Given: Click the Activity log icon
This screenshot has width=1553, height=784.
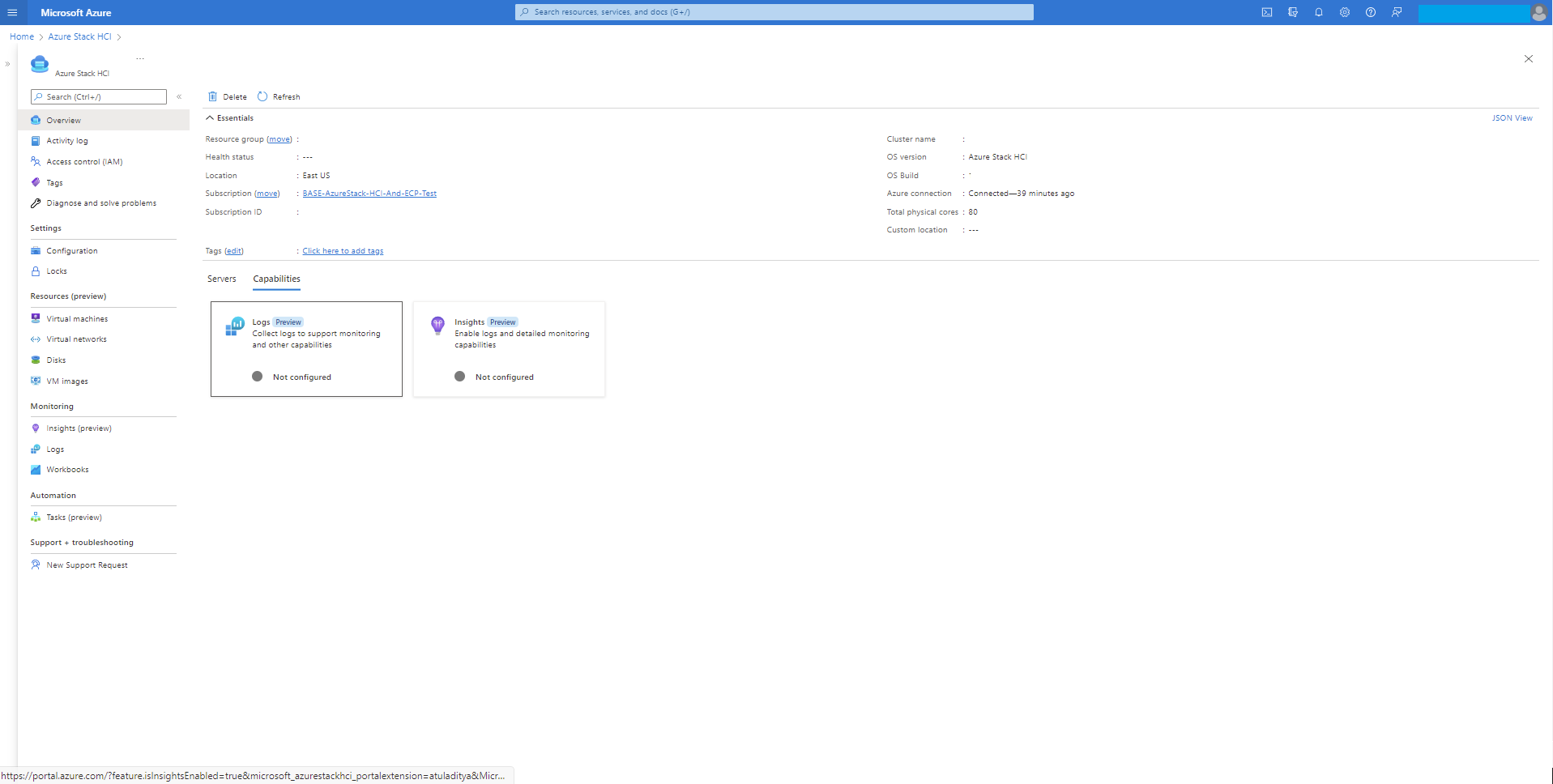Looking at the screenshot, I should pos(36,141).
